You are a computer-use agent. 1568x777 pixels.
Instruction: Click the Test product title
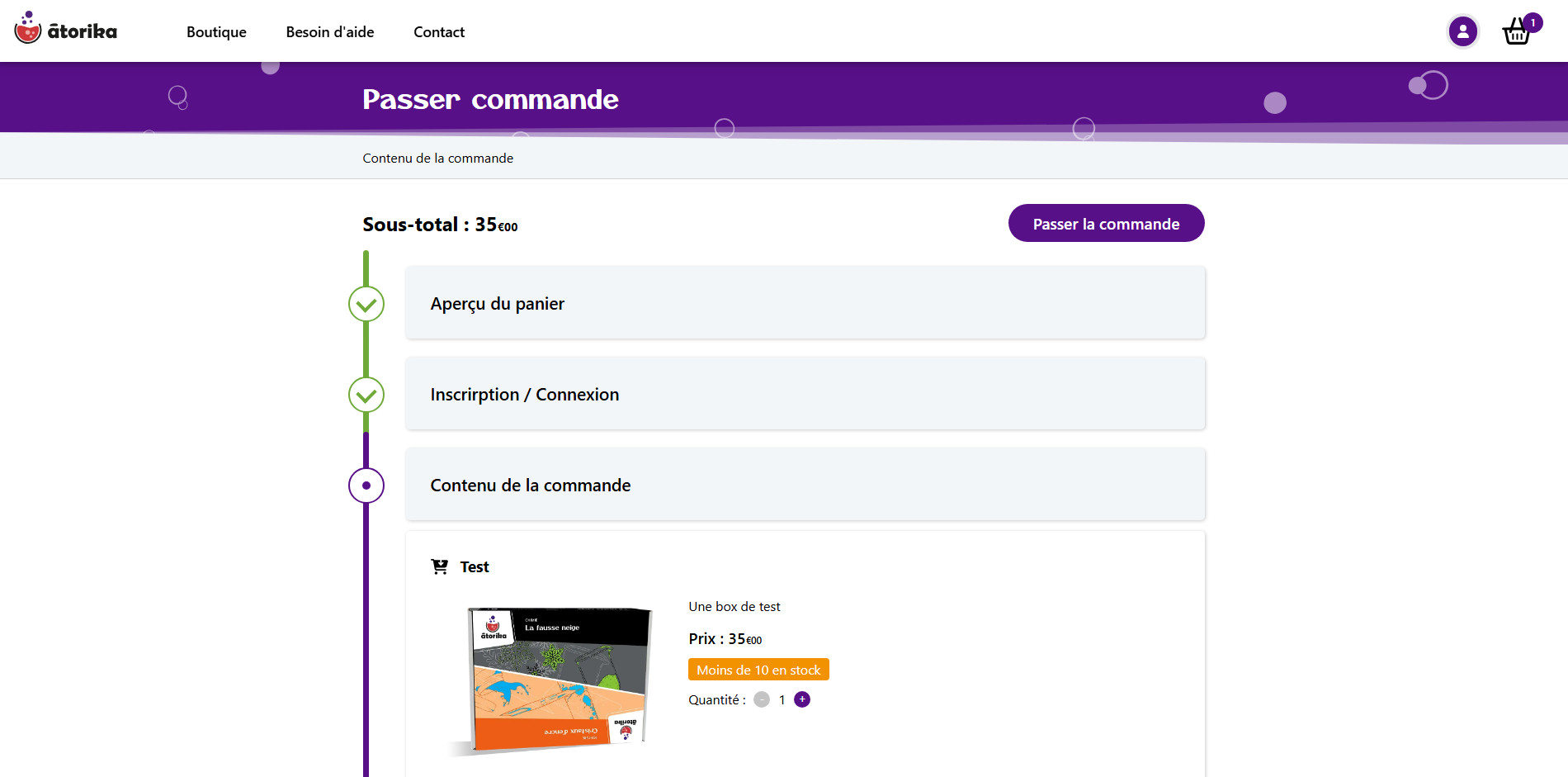[x=475, y=566]
